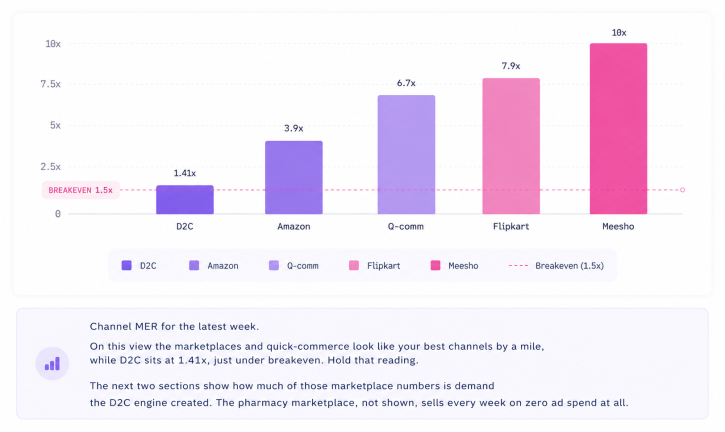This screenshot has height=432, width=725.
Task: Click the 10x data label above Meesho
Action: point(619,33)
